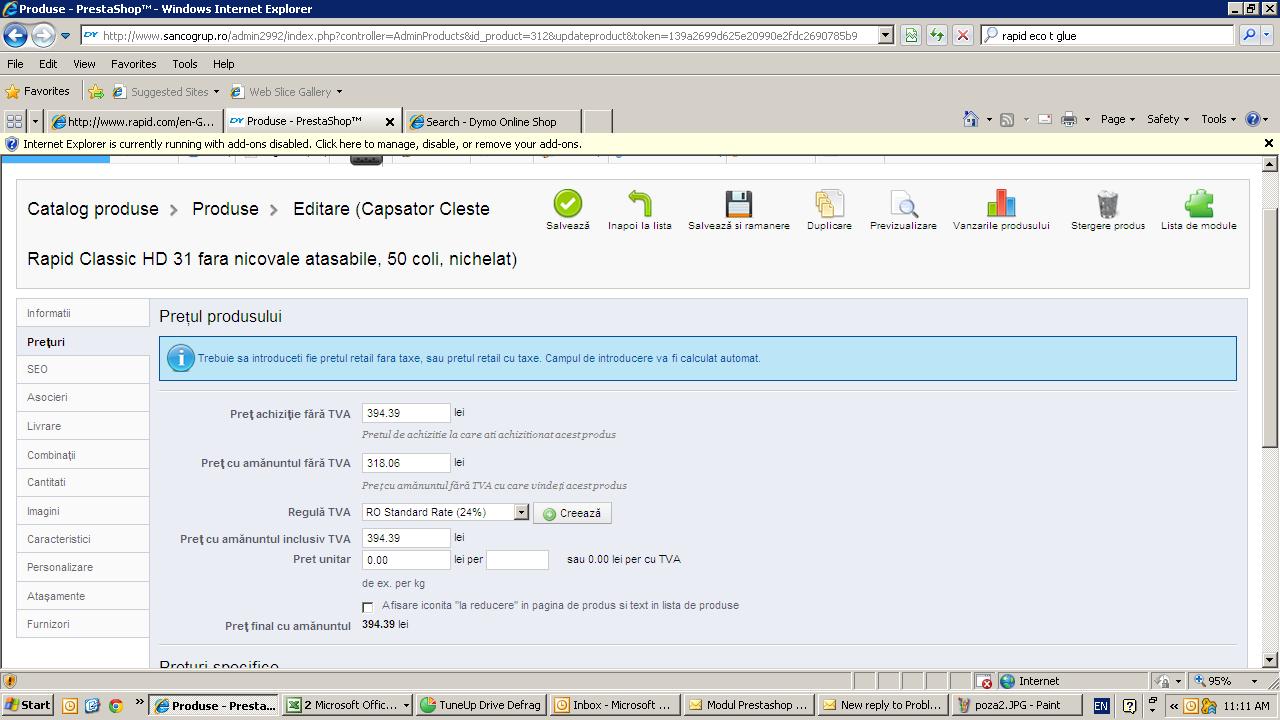Toggle the 'la reducere' icon checkbox

pos(368,606)
